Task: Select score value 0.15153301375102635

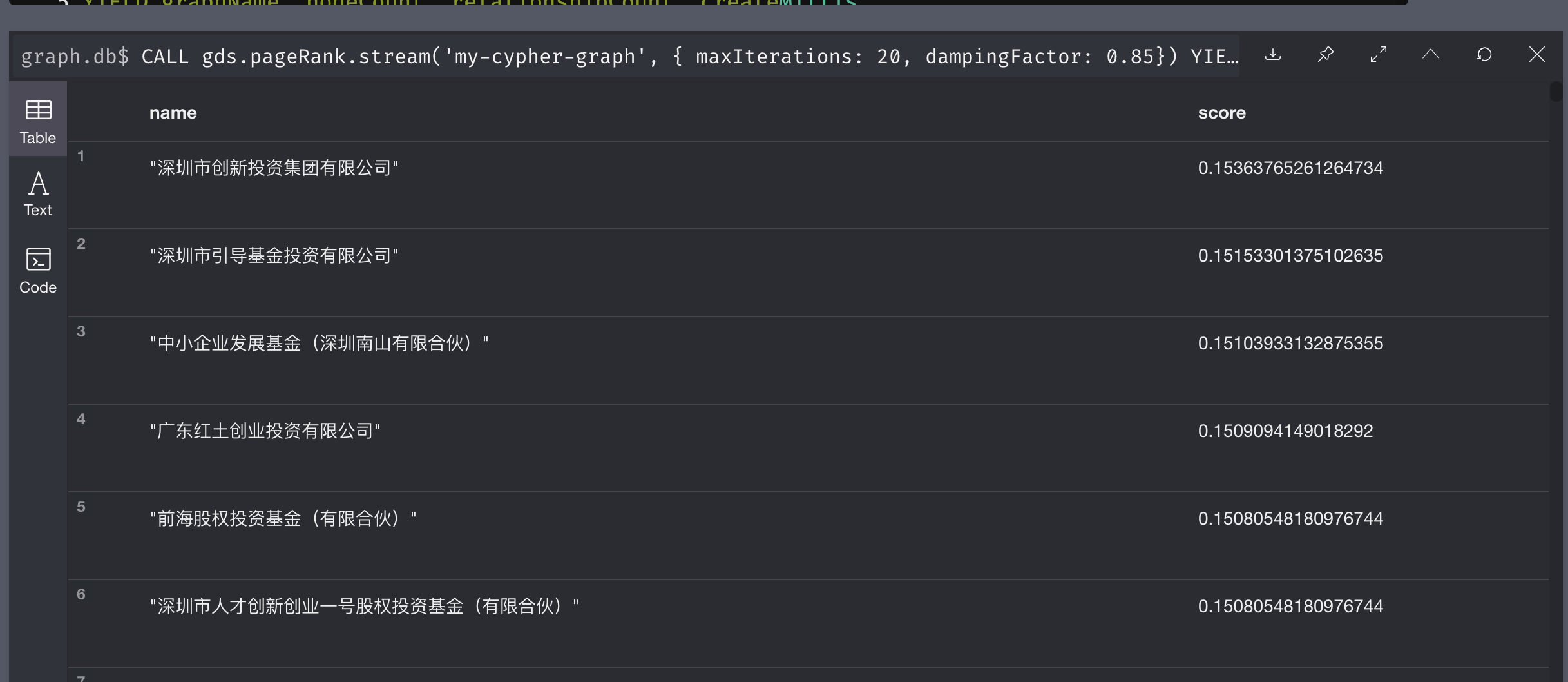Action: pos(1290,256)
